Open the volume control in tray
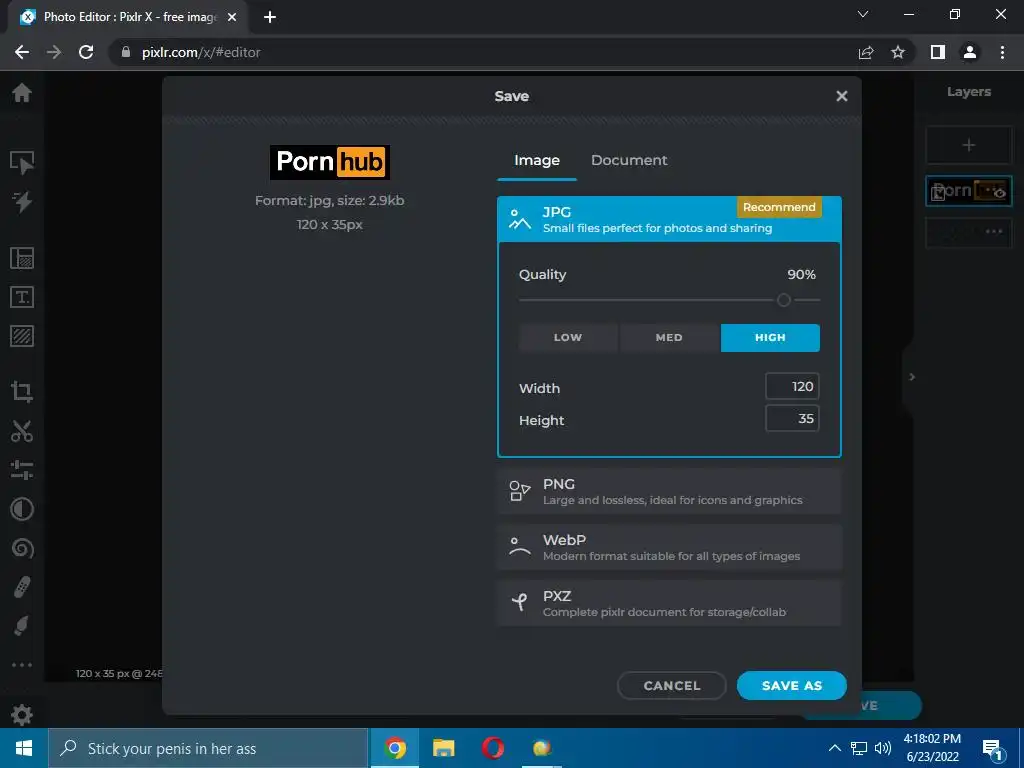Viewport: 1024px width, 768px height. tap(883, 748)
